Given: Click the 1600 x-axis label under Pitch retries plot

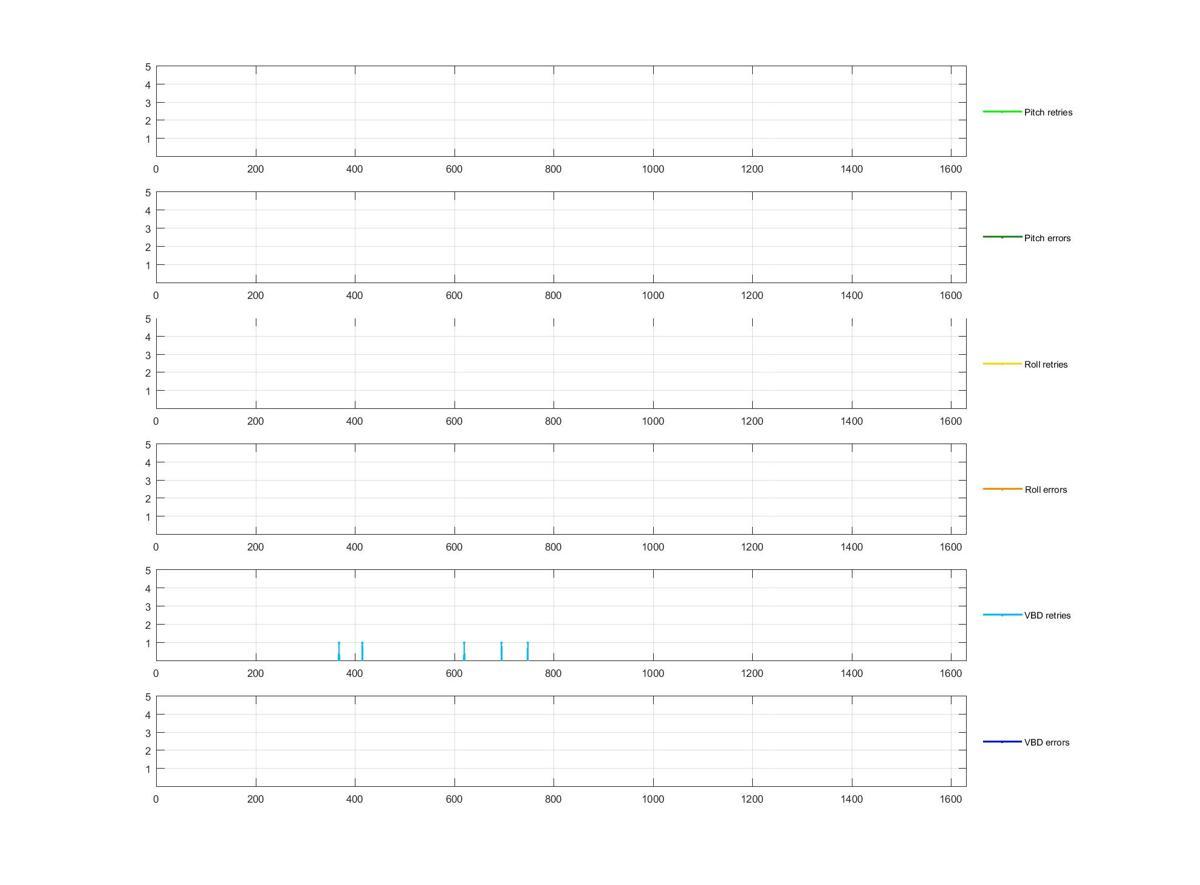Looking at the screenshot, I should [x=951, y=170].
